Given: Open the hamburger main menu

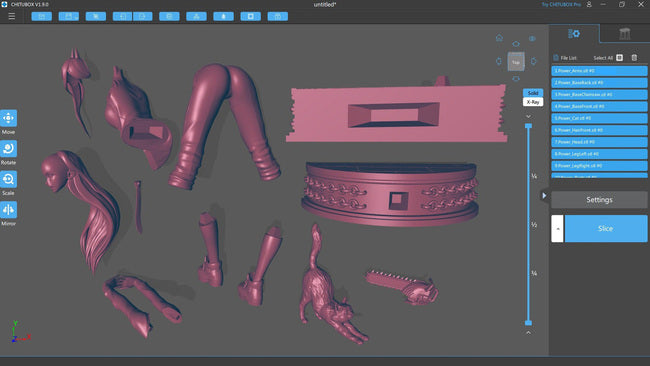Looking at the screenshot, I should click(x=12, y=16).
